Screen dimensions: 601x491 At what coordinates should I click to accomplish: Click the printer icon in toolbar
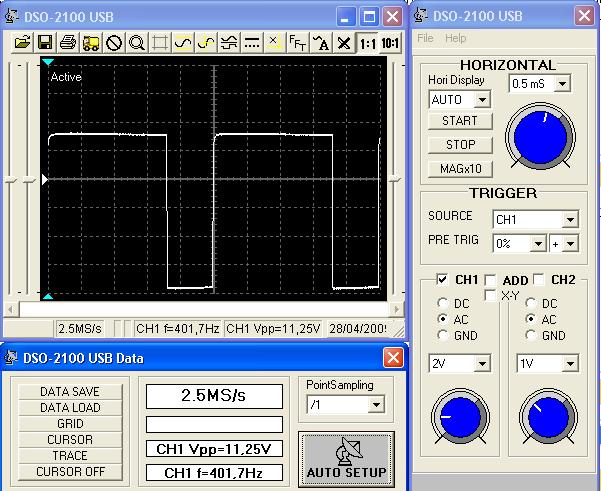pos(68,43)
